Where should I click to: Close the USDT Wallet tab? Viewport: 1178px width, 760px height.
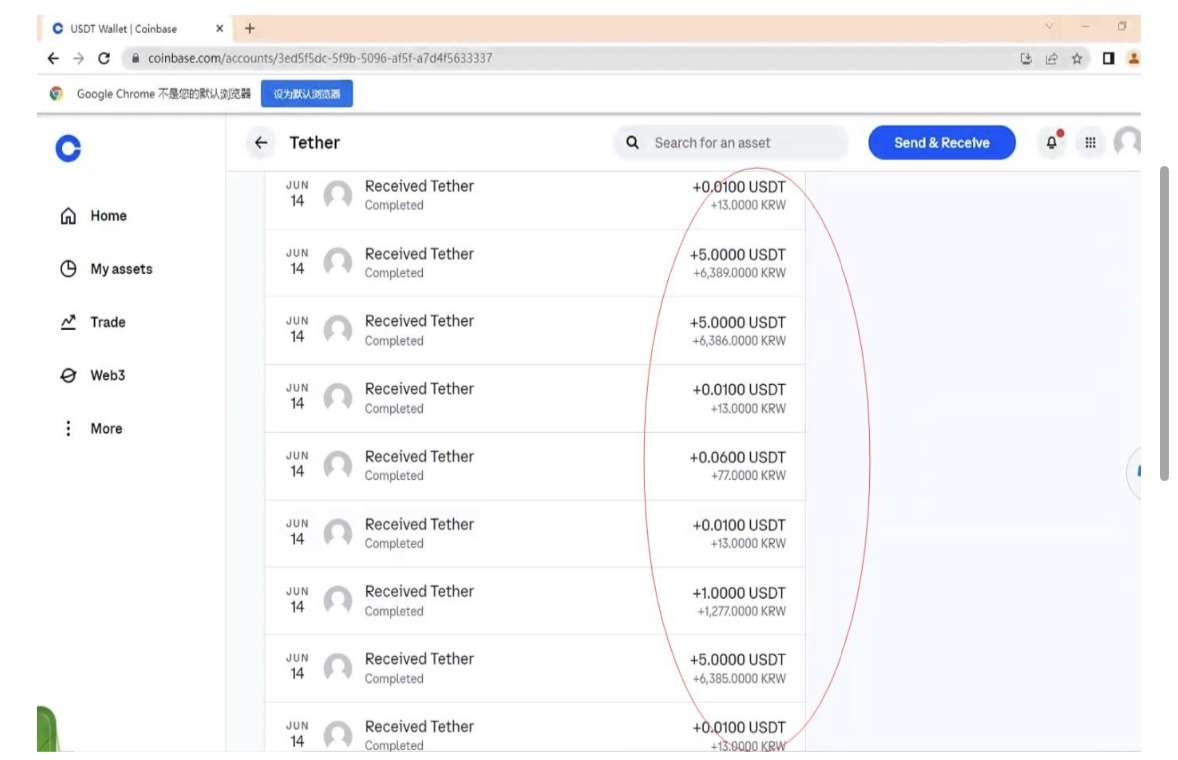click(219, 29)
